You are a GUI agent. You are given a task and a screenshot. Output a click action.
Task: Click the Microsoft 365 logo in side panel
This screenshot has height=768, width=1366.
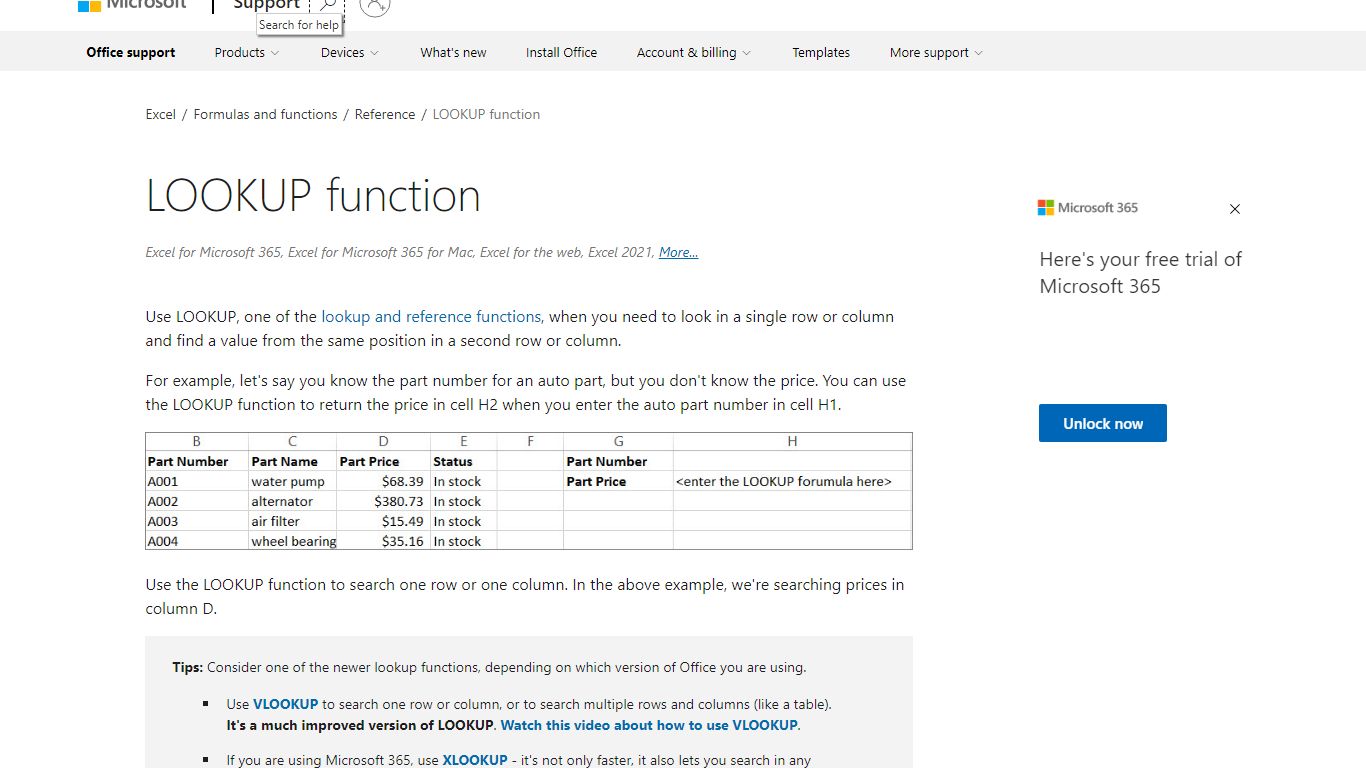pyautogui.click(x=1088, y=208)
